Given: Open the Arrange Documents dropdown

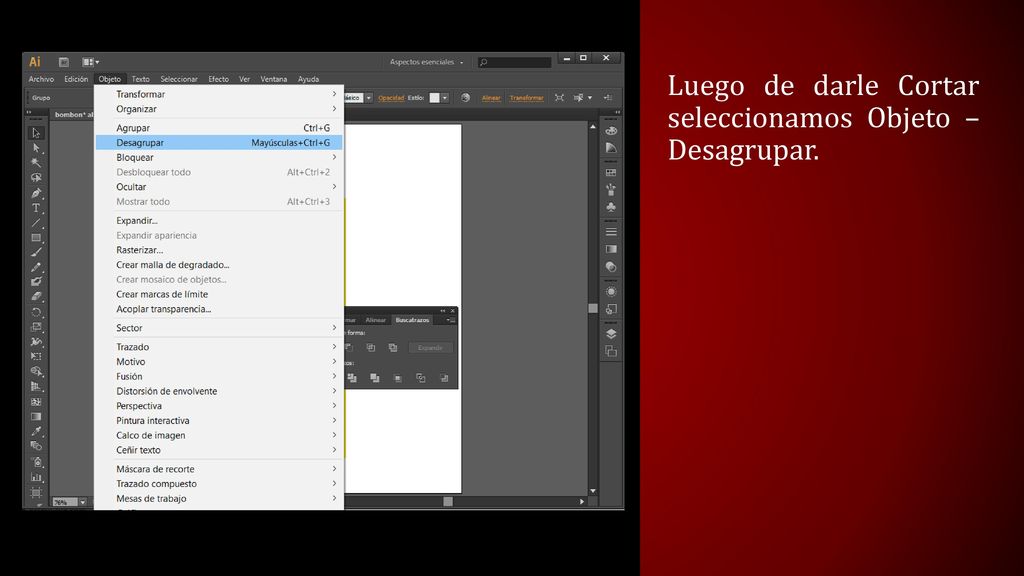Looking at the screenshot, I should point(91,62).
